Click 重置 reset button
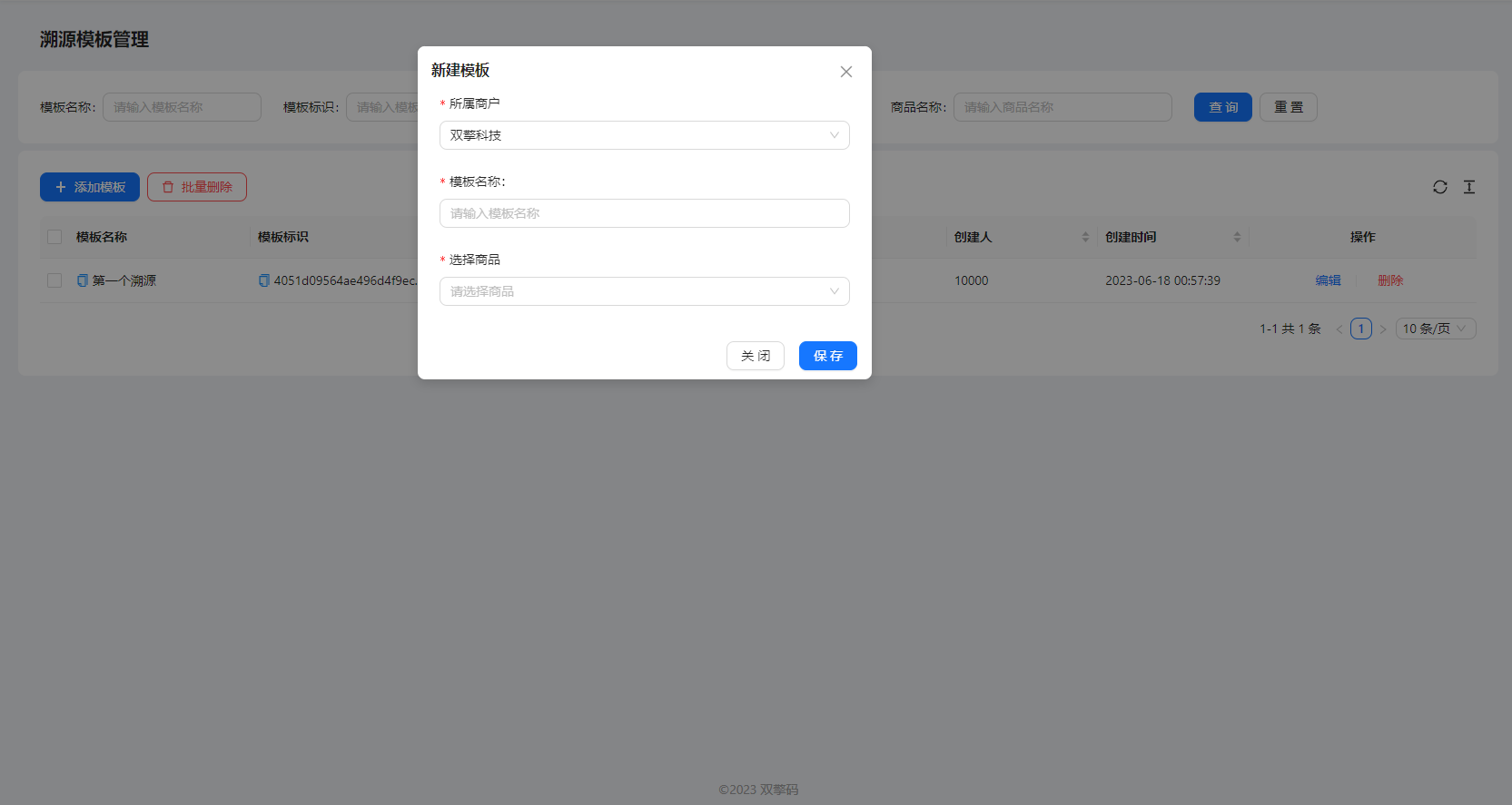This screenshot has height=805, width=1512. pos(1289,107)
